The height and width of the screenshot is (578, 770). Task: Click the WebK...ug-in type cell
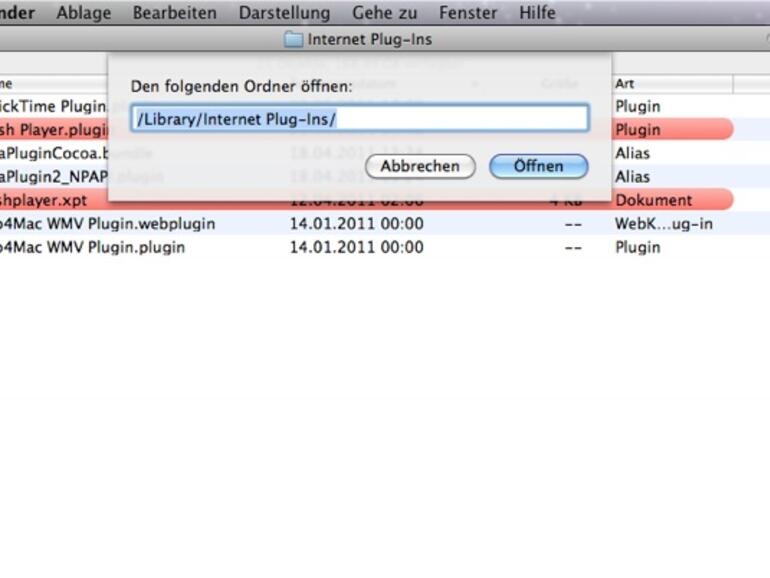[x=663, y=224]
